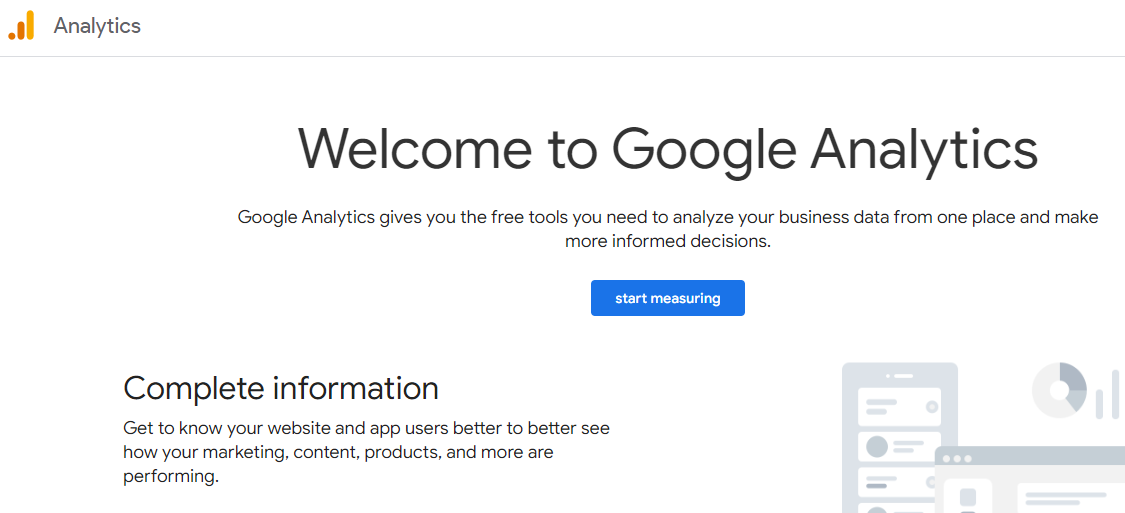Click the paragraph about website and app users
Screen dimensions: 1125x513
(366, 452)
